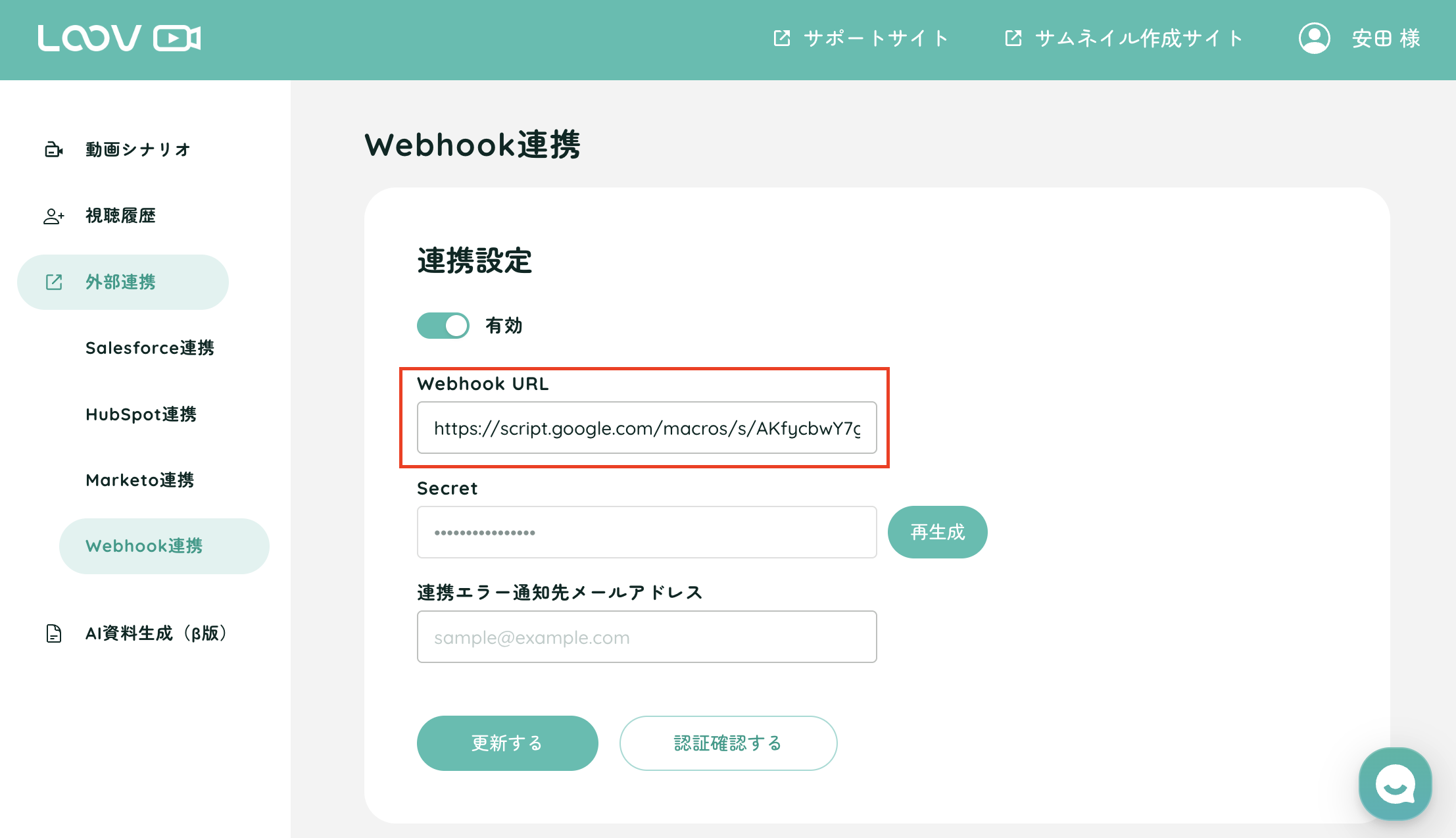Click the Webhook URL input field
1456x838 pixels.
pos(646,428)
